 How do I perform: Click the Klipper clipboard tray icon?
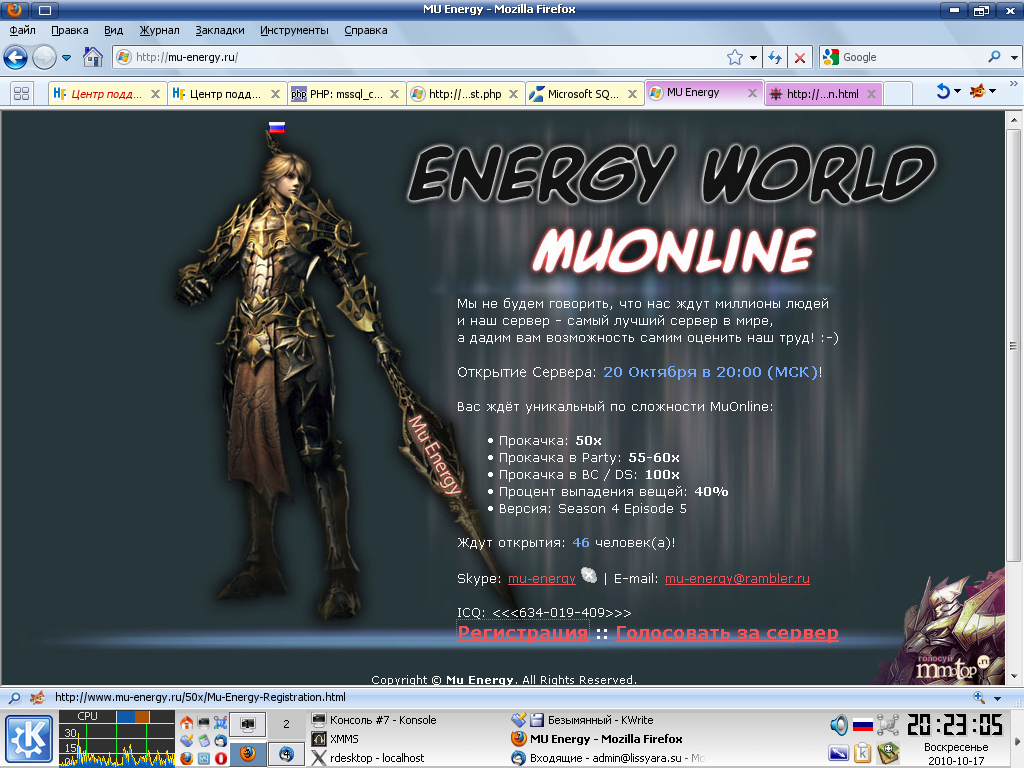point(863,753)
